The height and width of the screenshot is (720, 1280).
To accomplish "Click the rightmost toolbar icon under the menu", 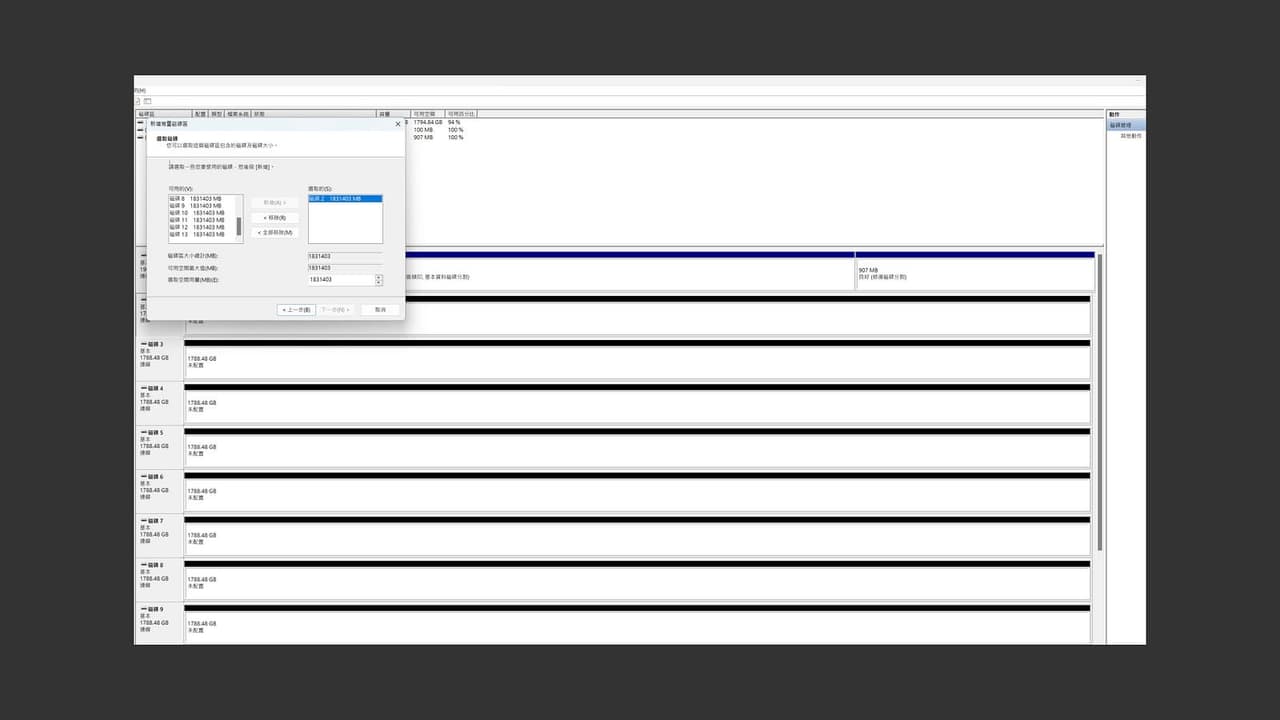I will 147,101.
